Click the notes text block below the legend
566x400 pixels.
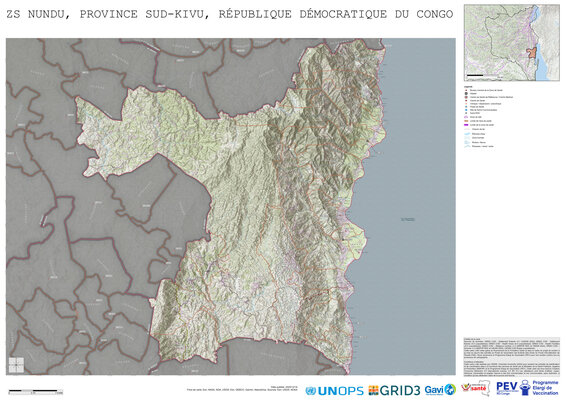click(511, 357)
